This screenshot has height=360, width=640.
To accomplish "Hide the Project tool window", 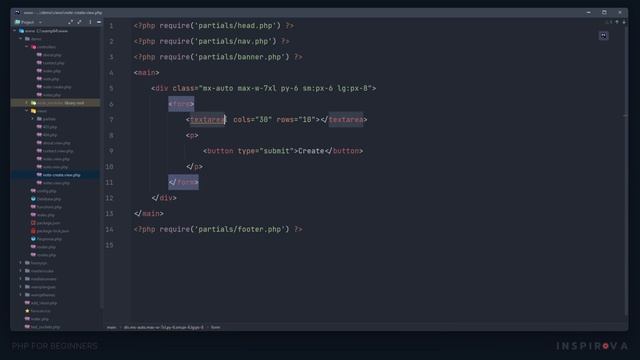I will [99, 22].
